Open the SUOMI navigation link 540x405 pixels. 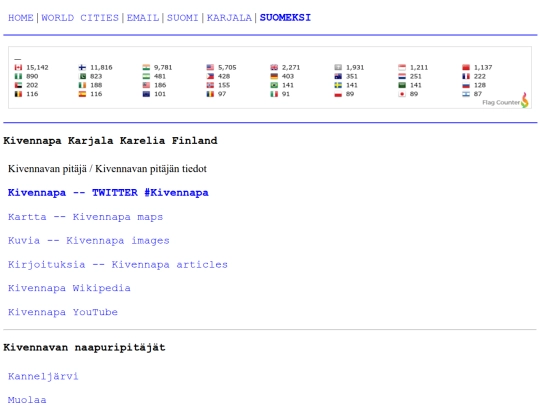183,18
